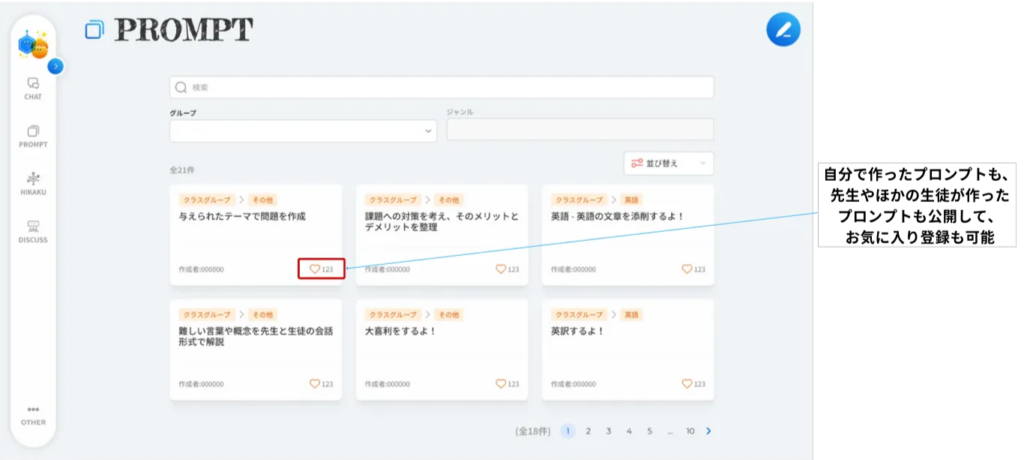Select the 英語 tag on 英訳するよ！ card

coord(631,314)
